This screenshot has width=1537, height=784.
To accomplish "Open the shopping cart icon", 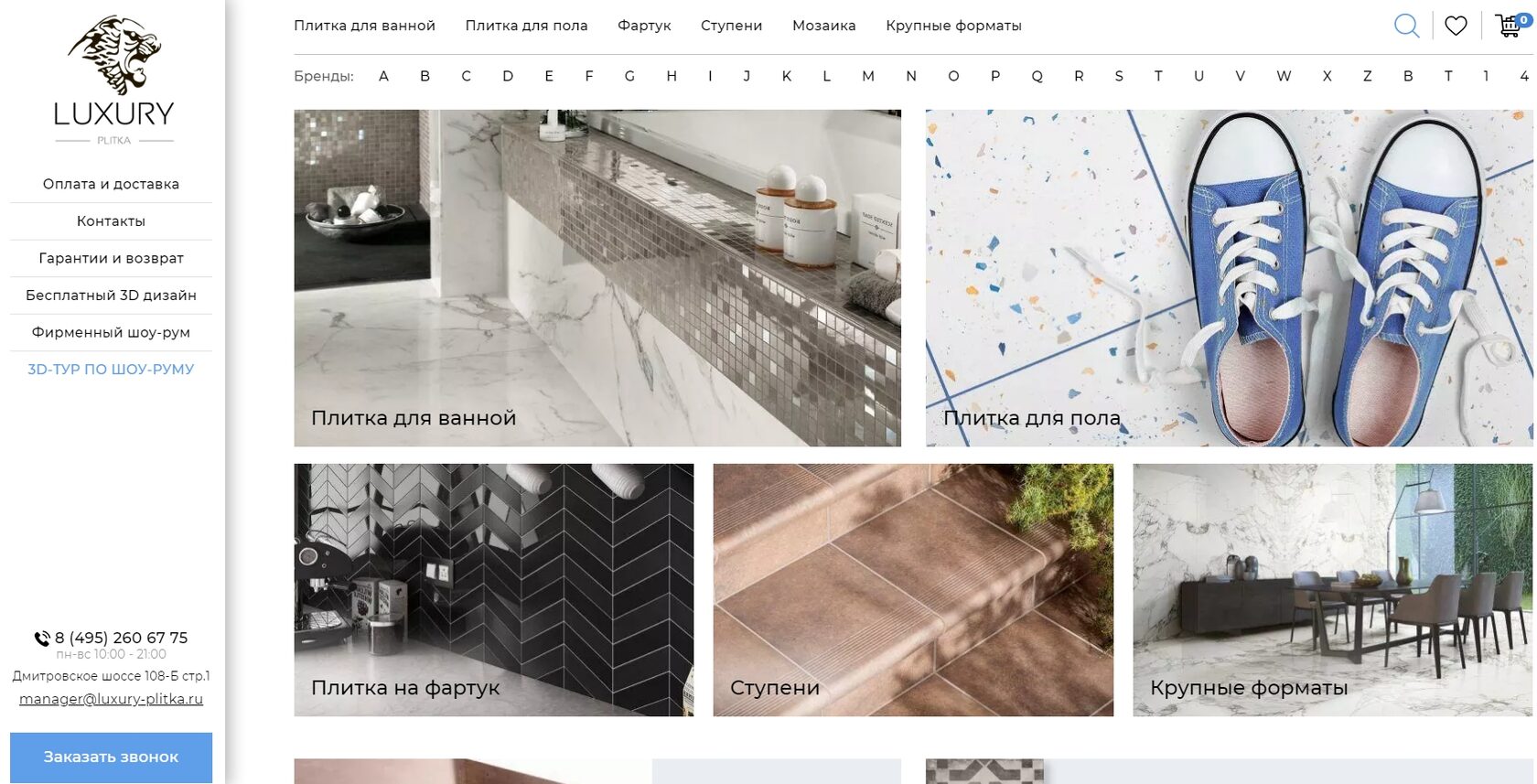I will point(1511,25).
